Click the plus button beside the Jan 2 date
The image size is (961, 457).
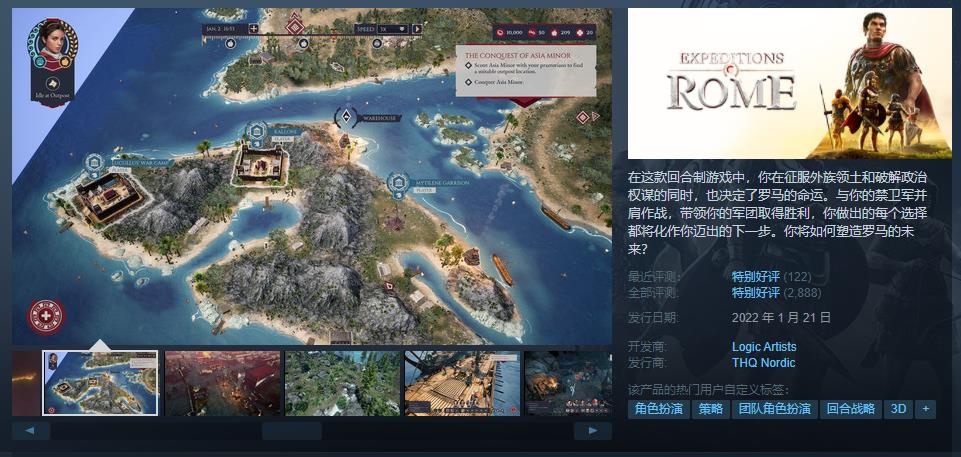coord(253,29)
